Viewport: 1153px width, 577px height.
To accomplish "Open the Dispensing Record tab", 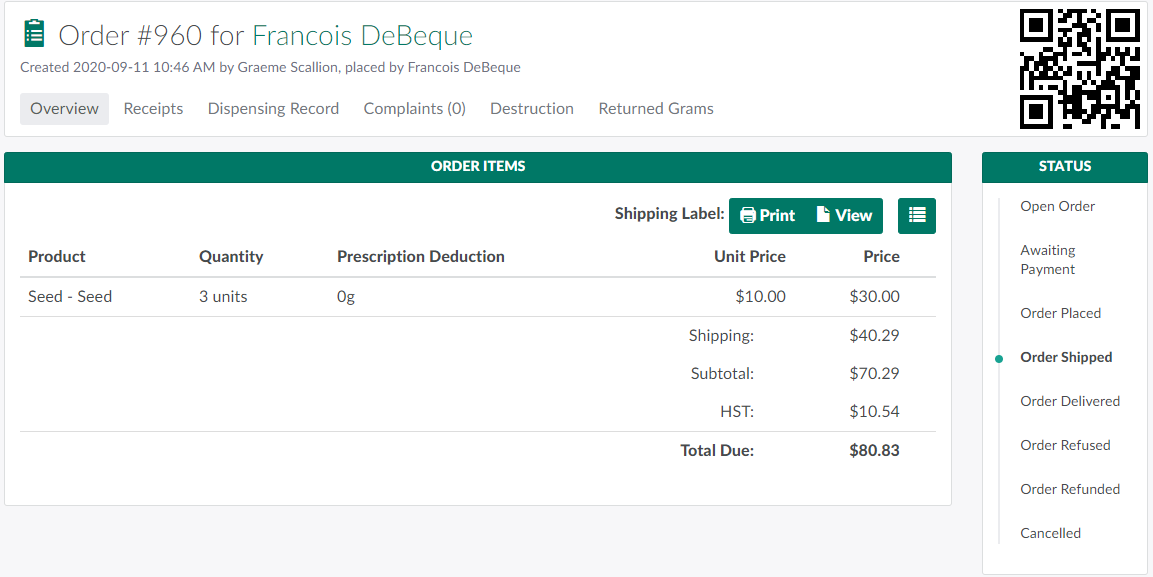I will 273,109.
